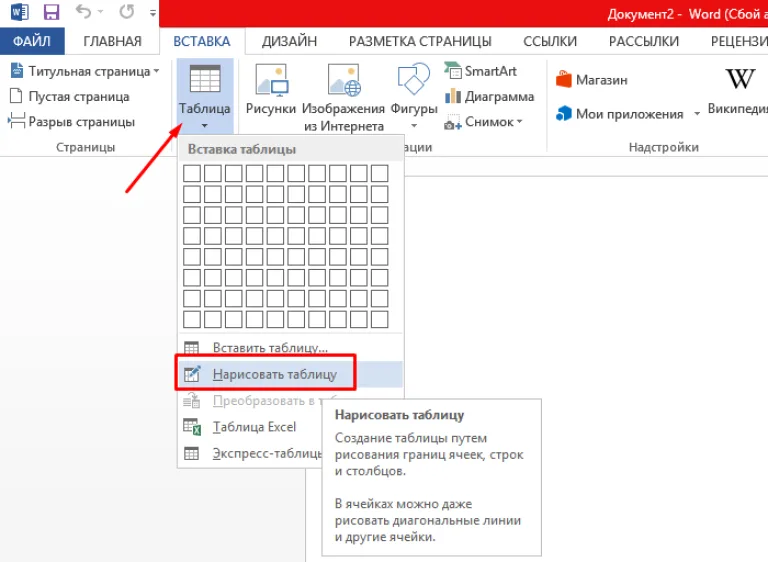Click the Excel spreadsheet icon in menu

pos(192,427)
